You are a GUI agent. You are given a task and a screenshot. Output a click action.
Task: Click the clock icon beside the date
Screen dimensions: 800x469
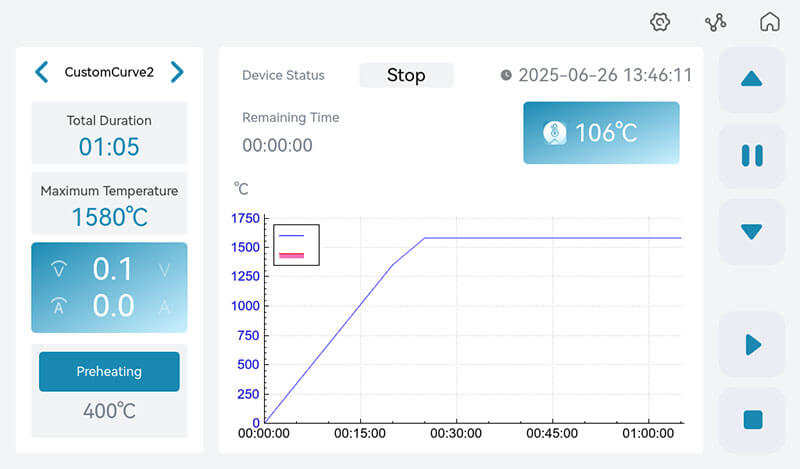(506, 76)
